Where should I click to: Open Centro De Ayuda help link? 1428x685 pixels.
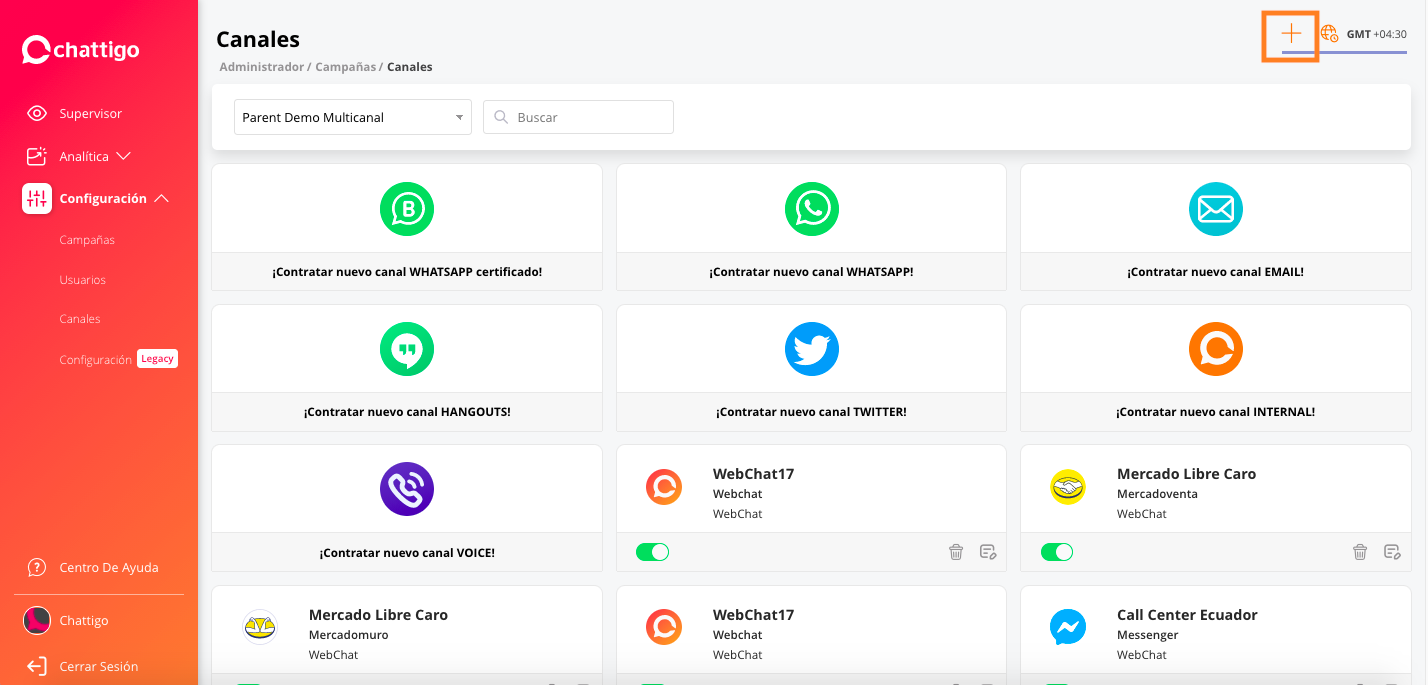pos(108,567)
